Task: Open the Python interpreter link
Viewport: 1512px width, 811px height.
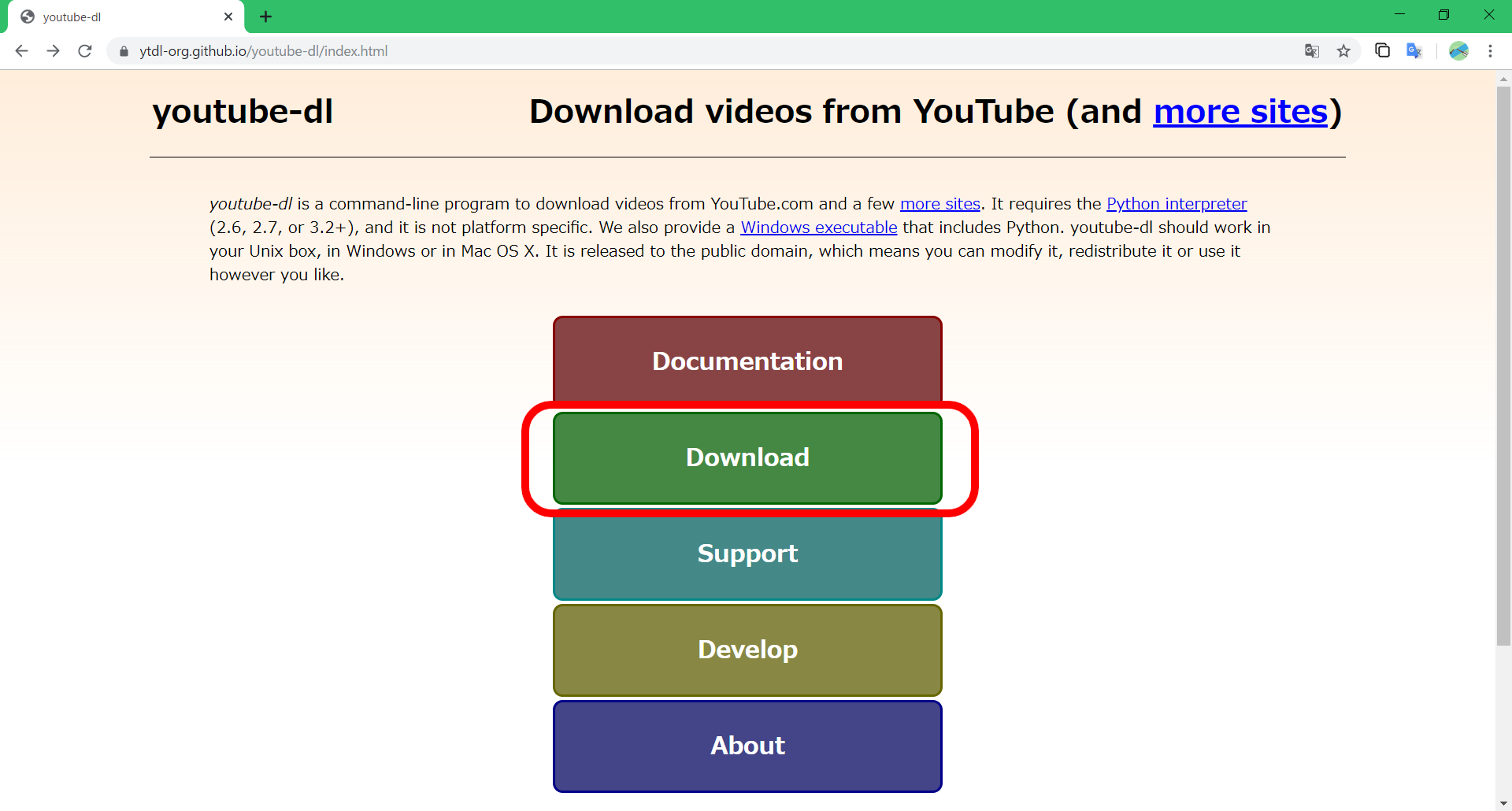Action: [1177, 204]
